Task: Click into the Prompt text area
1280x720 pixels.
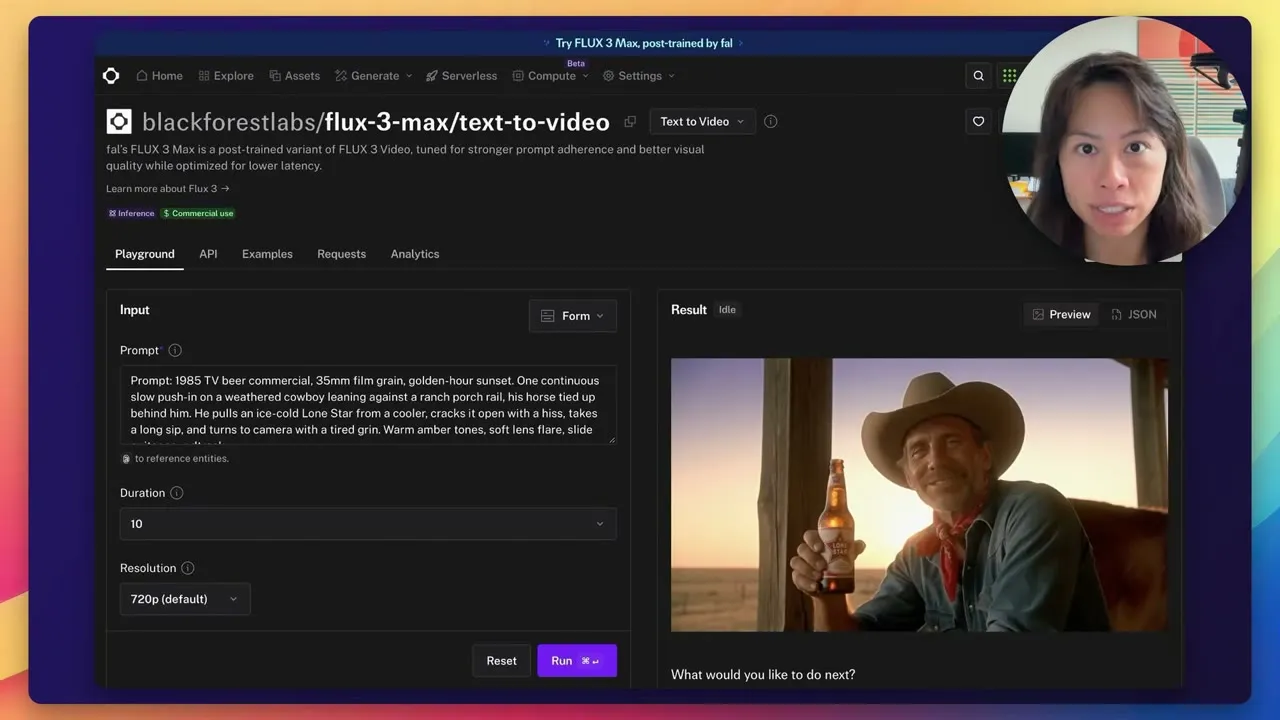Action: 368,405
